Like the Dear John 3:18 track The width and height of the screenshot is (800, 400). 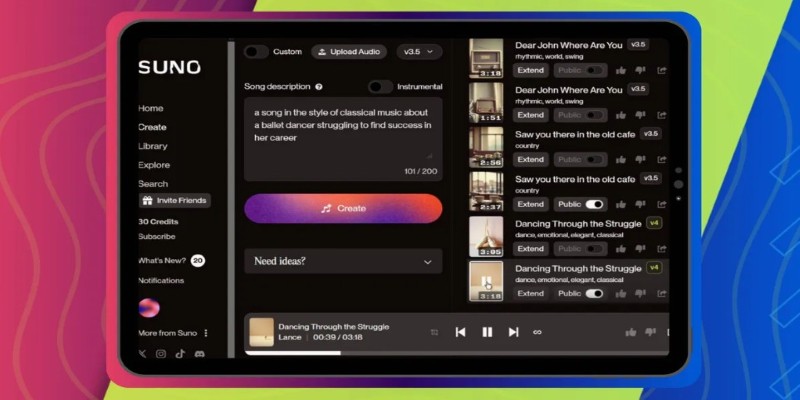[621, 70]
